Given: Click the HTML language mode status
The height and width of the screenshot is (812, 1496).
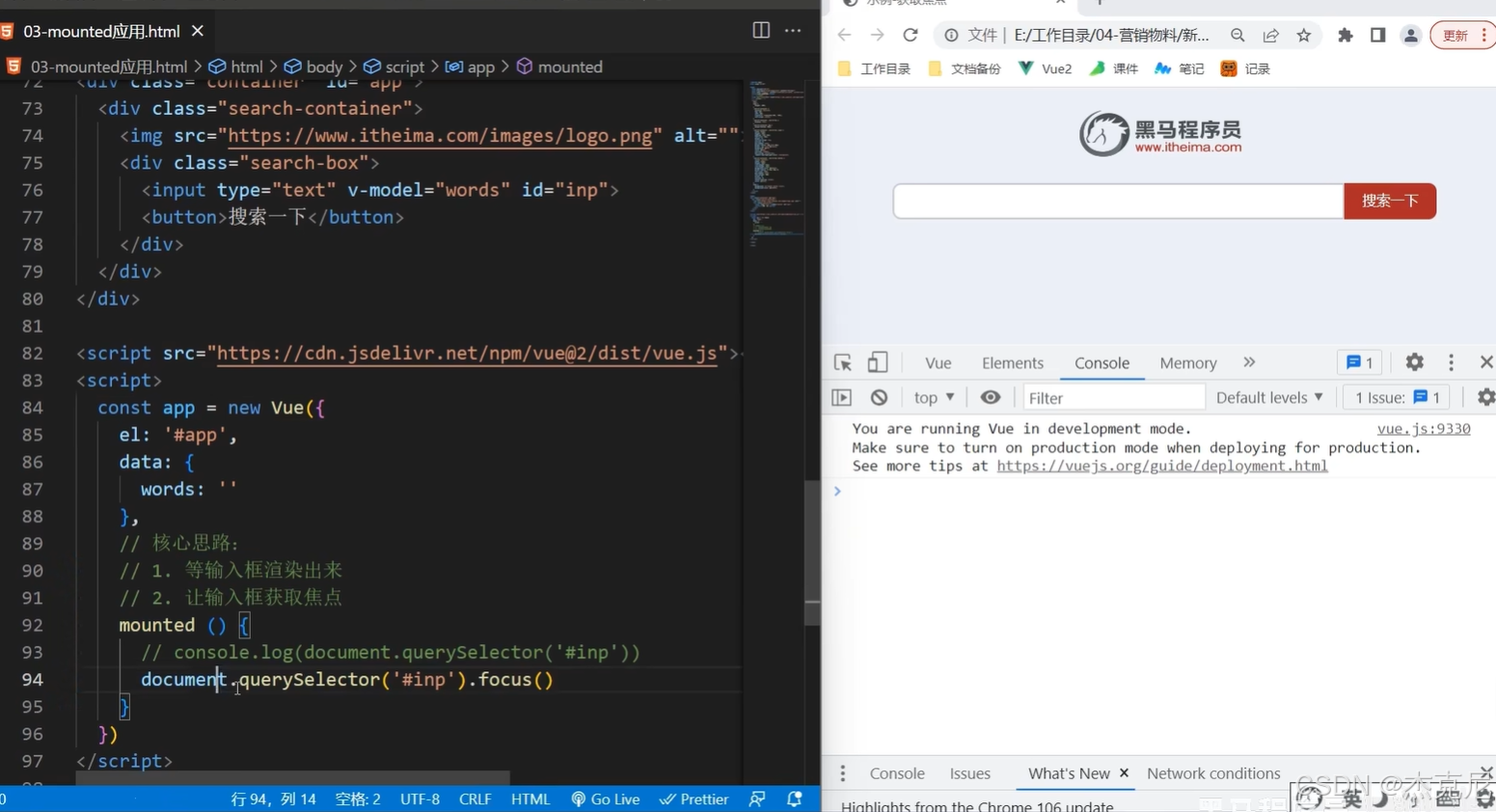Looking at the screenshot, I should click(530, 798).
